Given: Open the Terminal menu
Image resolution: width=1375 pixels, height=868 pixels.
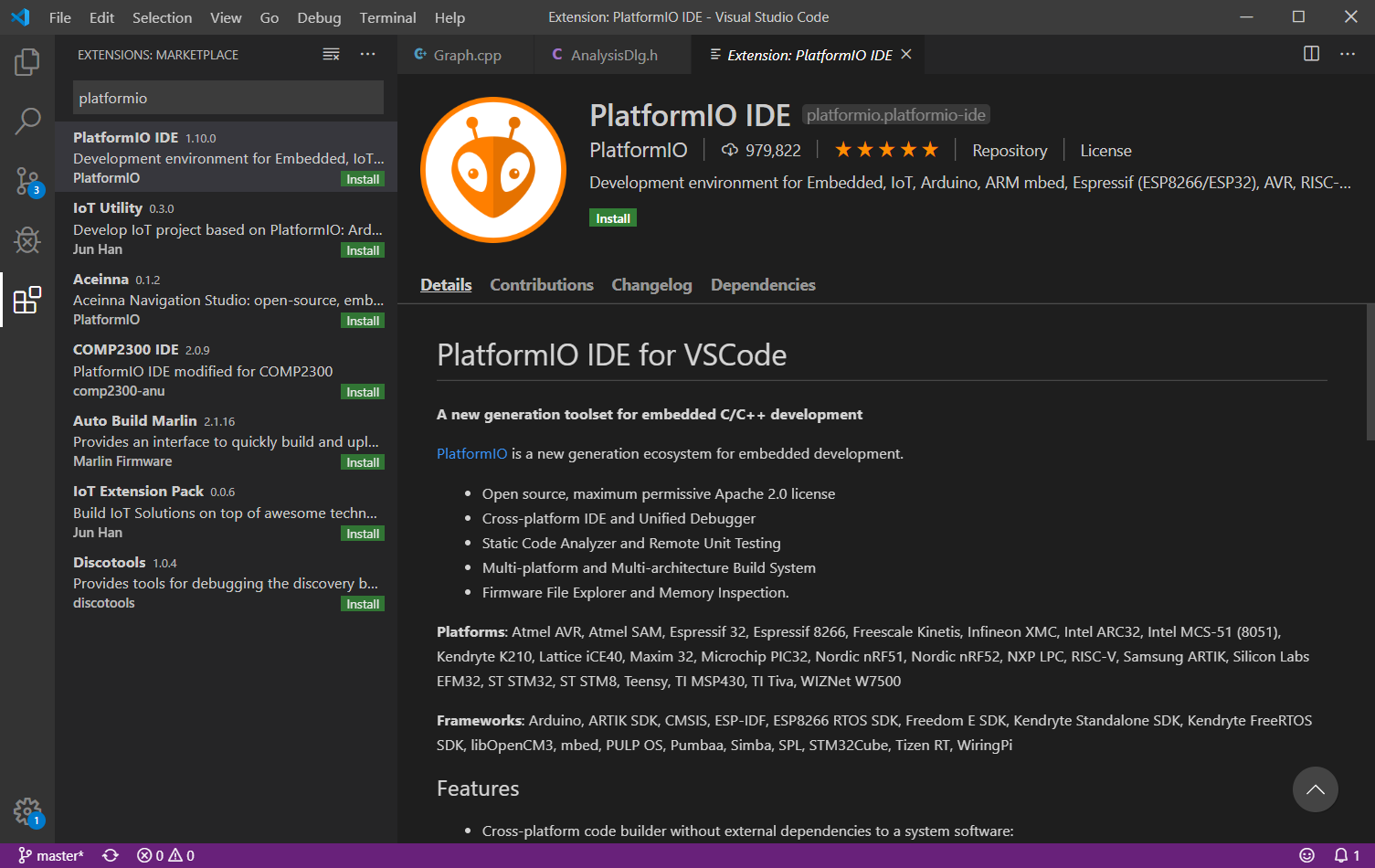Looking at the screenshot, I should tap(387, 17).
